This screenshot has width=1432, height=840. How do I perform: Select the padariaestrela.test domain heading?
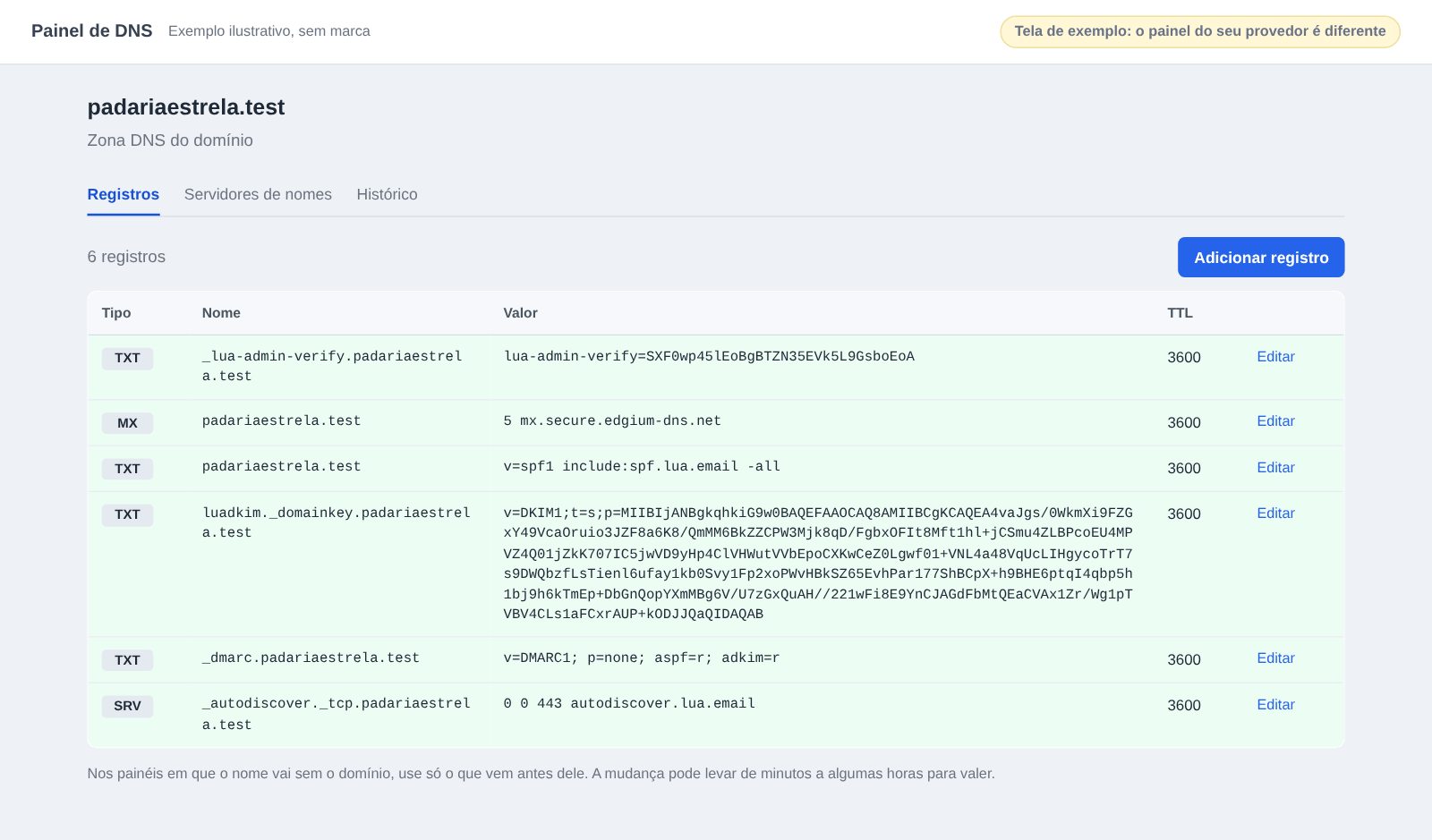(186, 107)
